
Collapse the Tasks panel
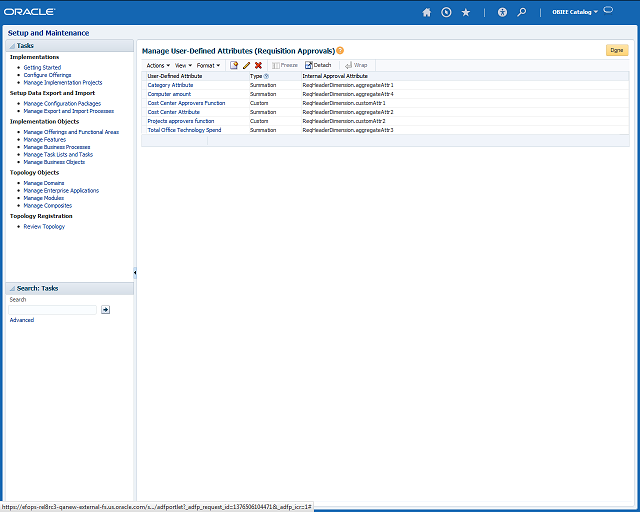[12, 46]
